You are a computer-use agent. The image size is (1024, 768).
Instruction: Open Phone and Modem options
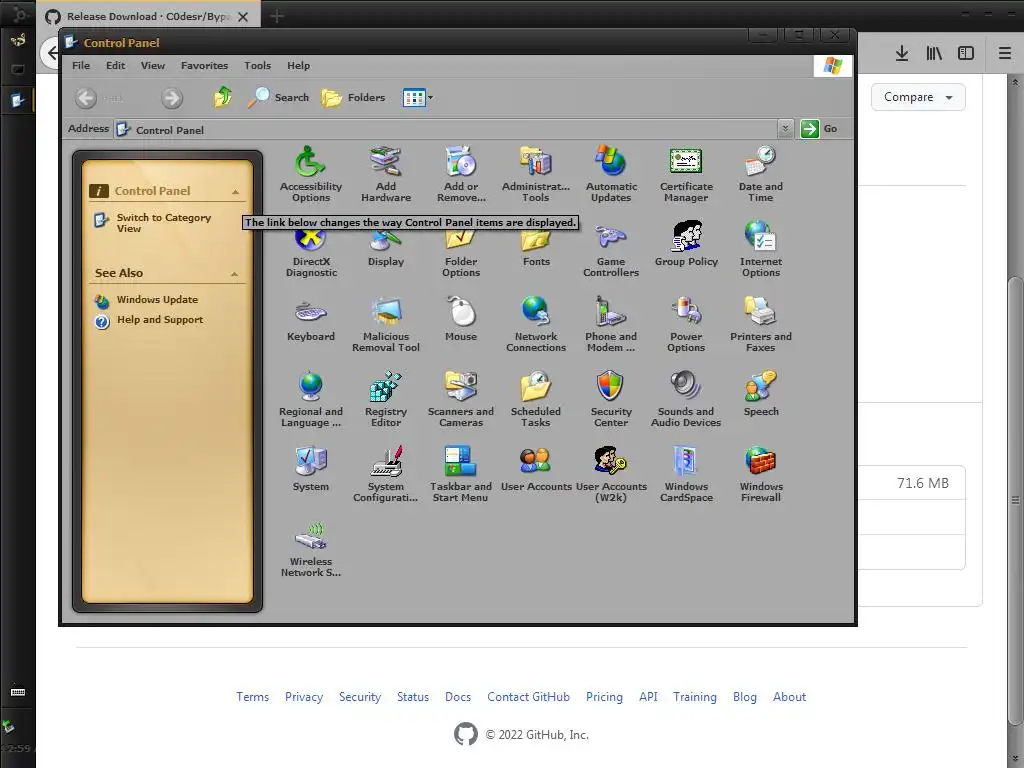[x=611, y=325]
